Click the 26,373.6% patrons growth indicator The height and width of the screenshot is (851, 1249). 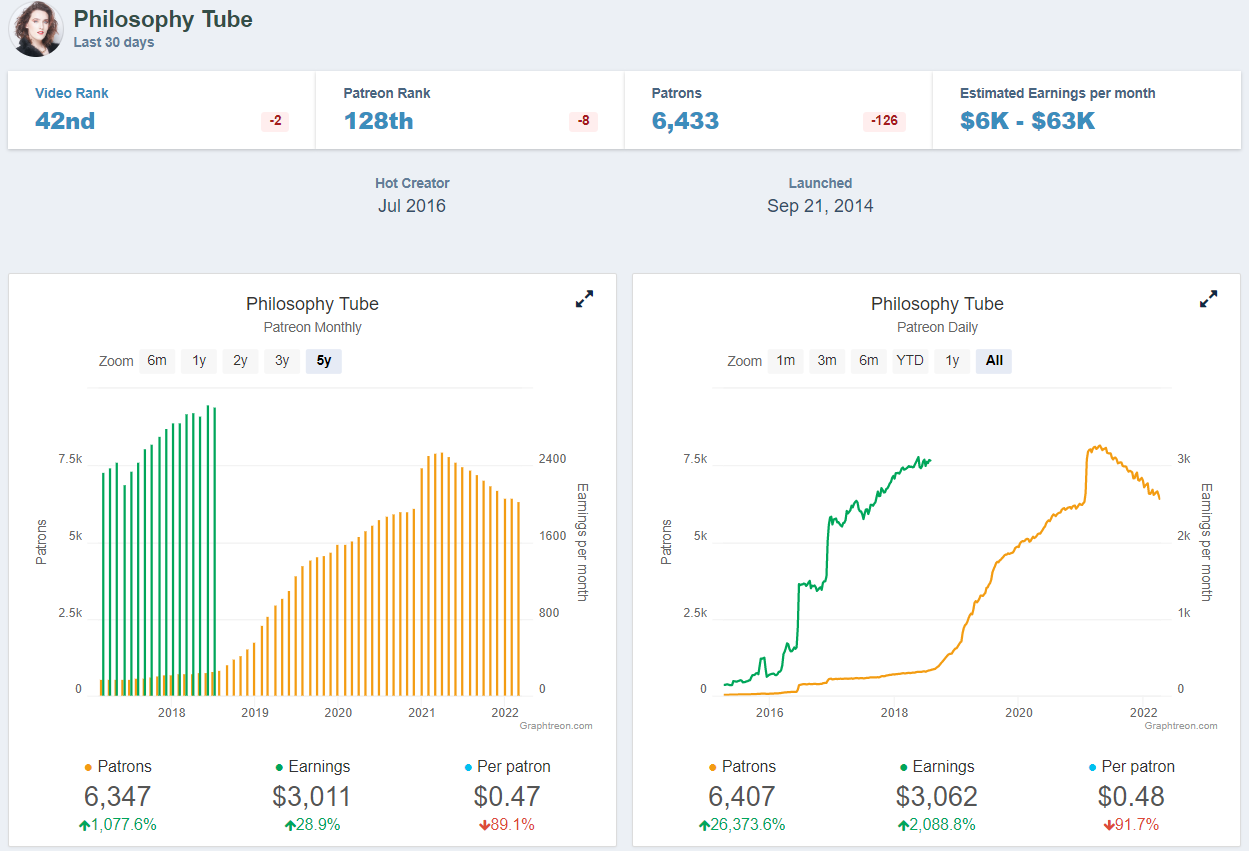click(x=742, y=825)
